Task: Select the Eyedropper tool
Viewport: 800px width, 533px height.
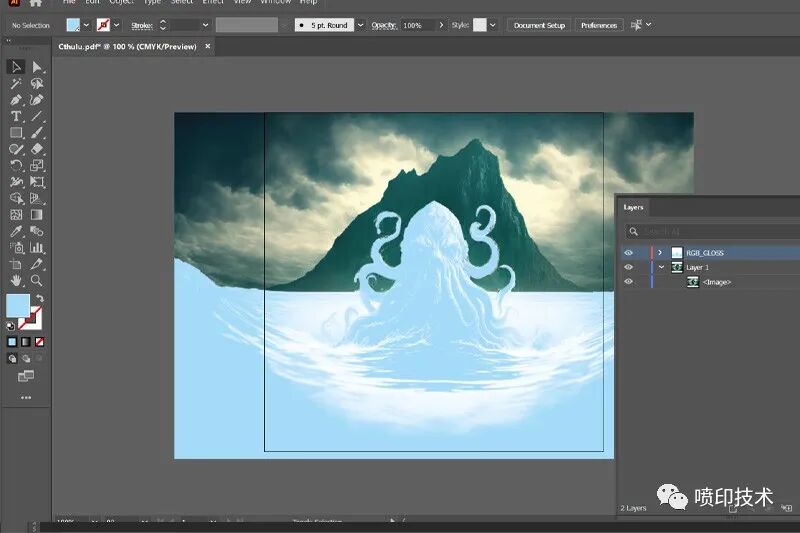Action: [16, 231]
